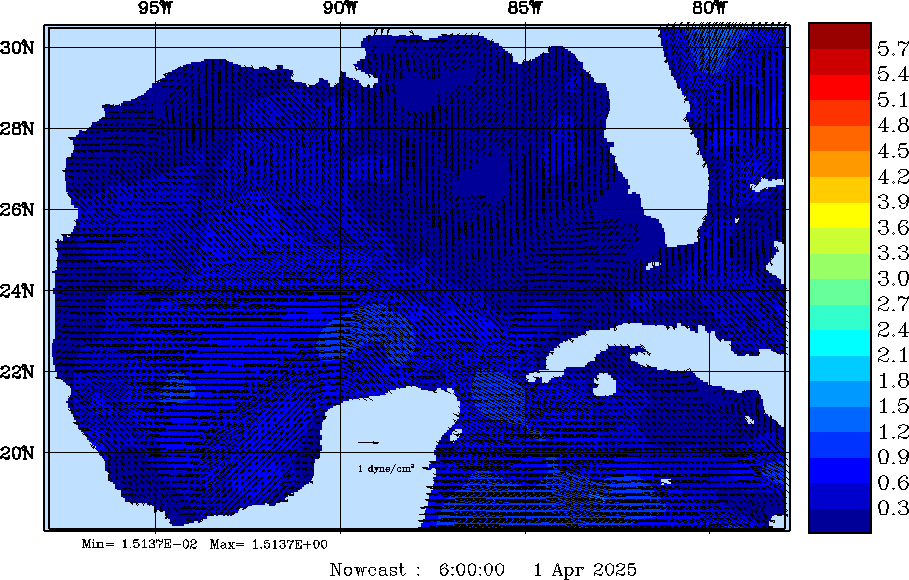Click the 1.2 color bar value

[x=893, y=432]
